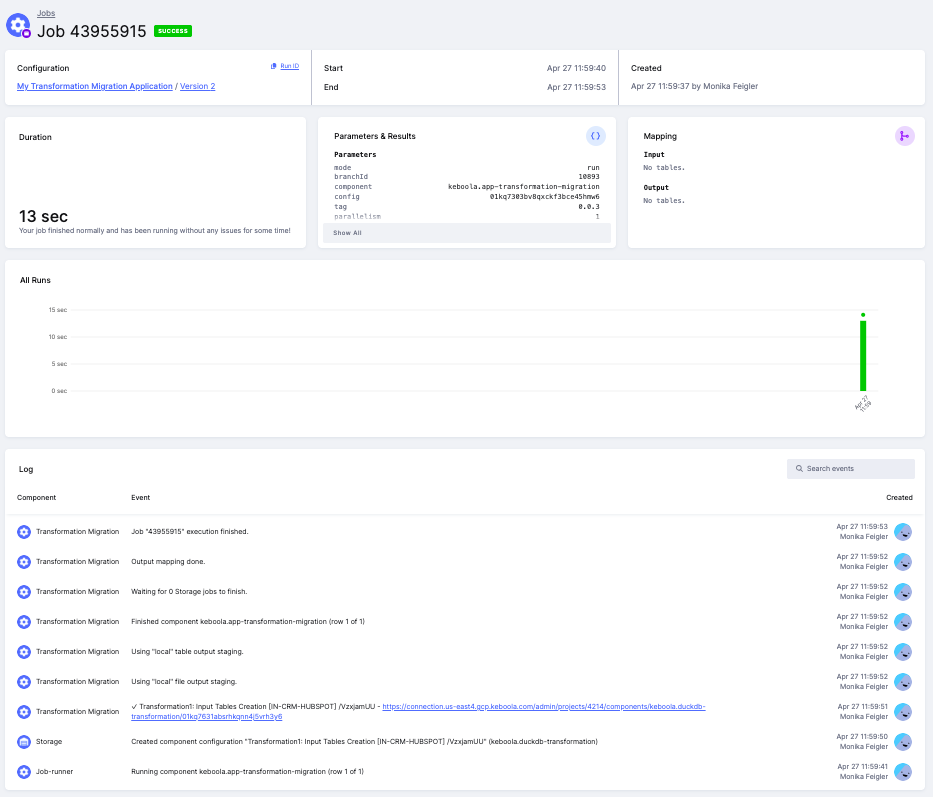Viewport: 933px width, 797px height.
Task: Click the job component gear icon in header
Action: (18, 26)
